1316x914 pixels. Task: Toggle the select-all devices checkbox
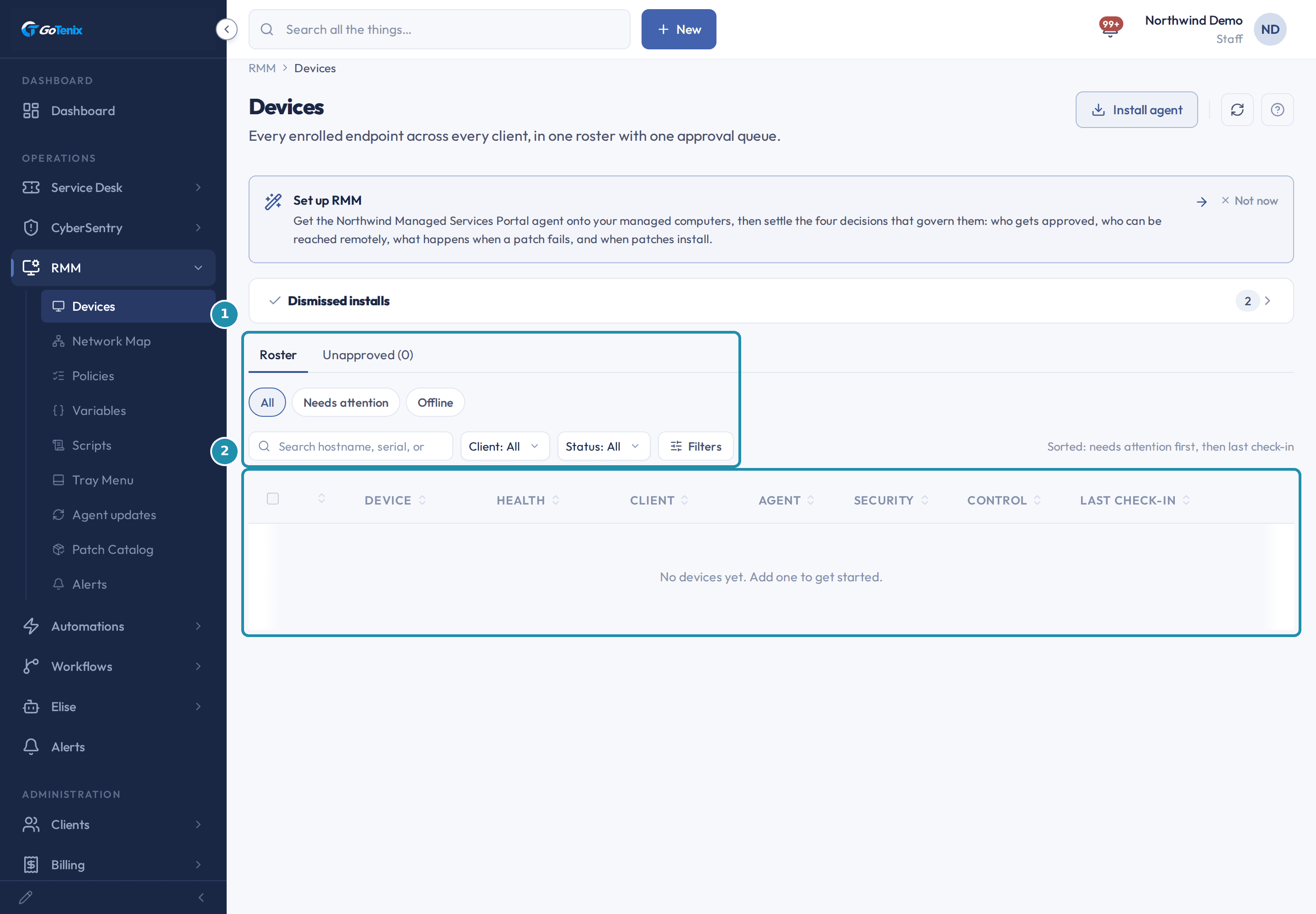[273, 499]
